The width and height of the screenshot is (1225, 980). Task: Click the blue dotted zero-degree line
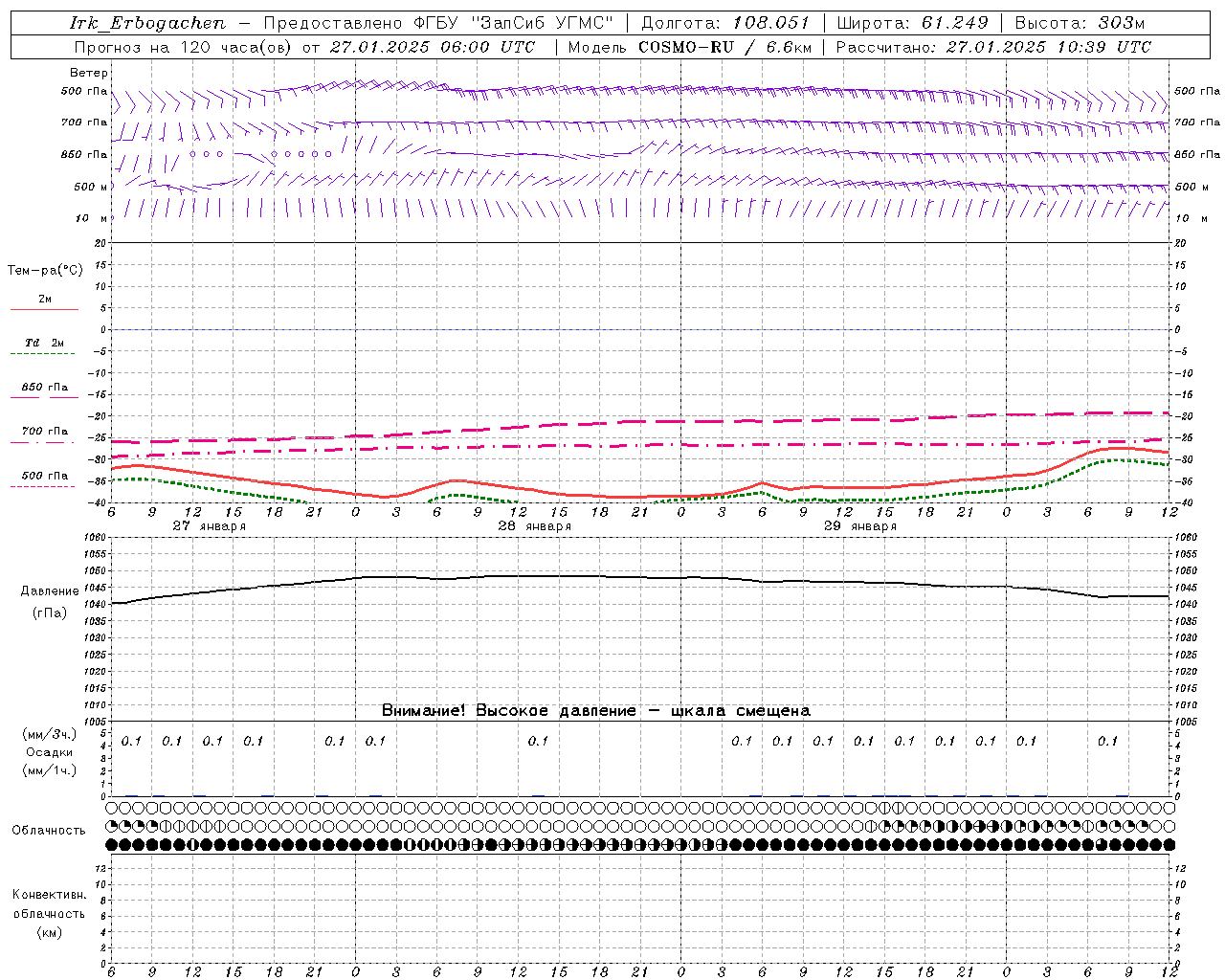[x=640, y=329]
